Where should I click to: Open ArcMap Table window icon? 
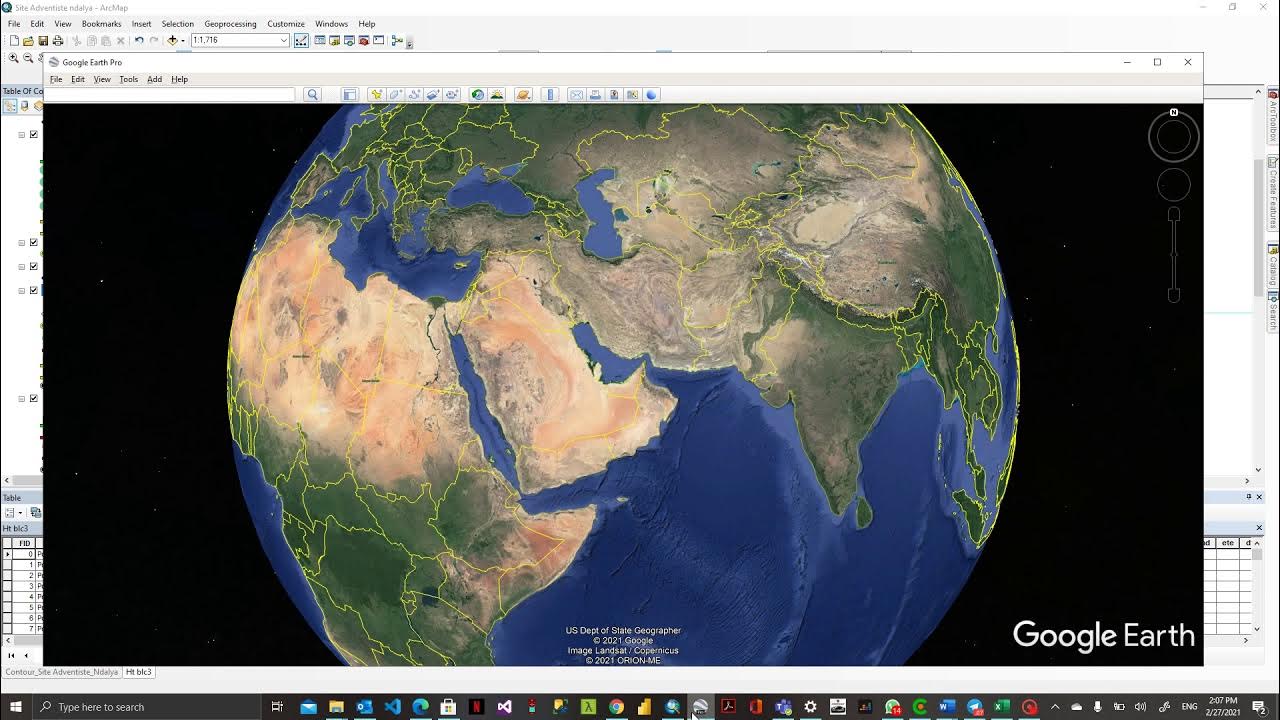coord(320,41)
